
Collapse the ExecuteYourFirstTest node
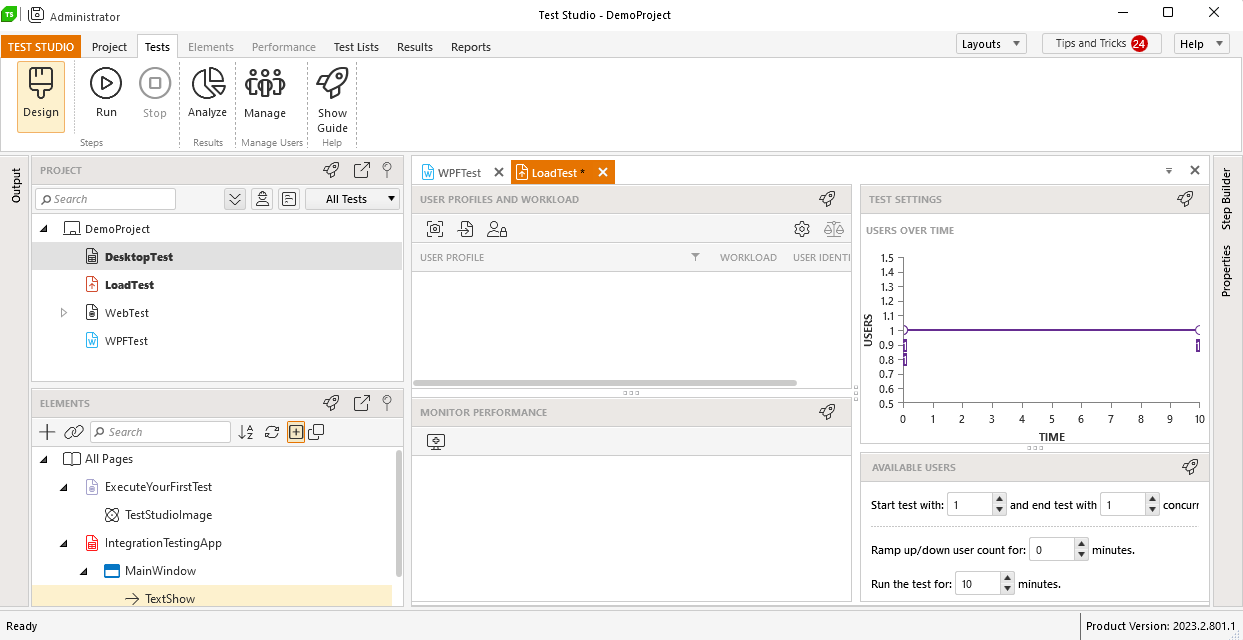tap(64, 487)
